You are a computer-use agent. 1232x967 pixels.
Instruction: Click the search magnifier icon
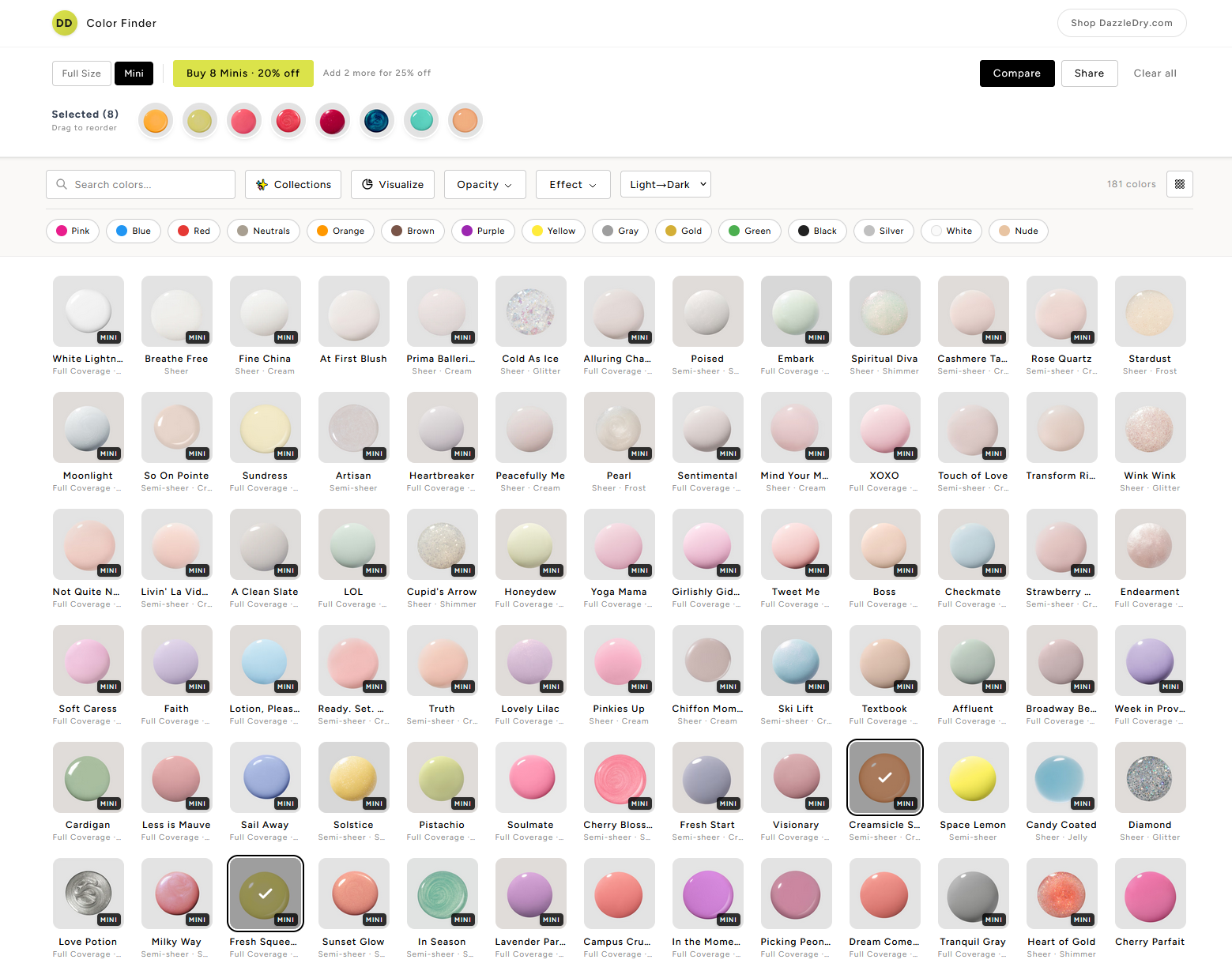(x=62, y=184)
